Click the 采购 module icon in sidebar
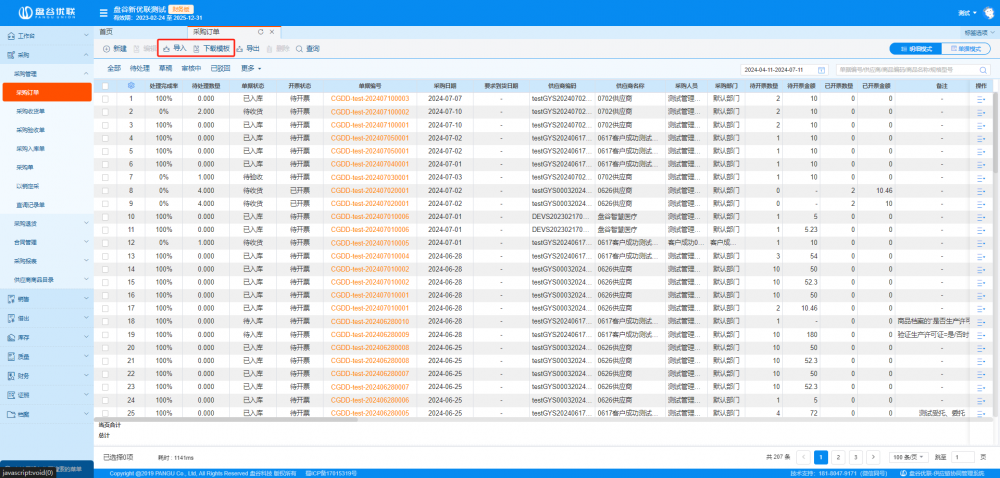 (11, 55)
